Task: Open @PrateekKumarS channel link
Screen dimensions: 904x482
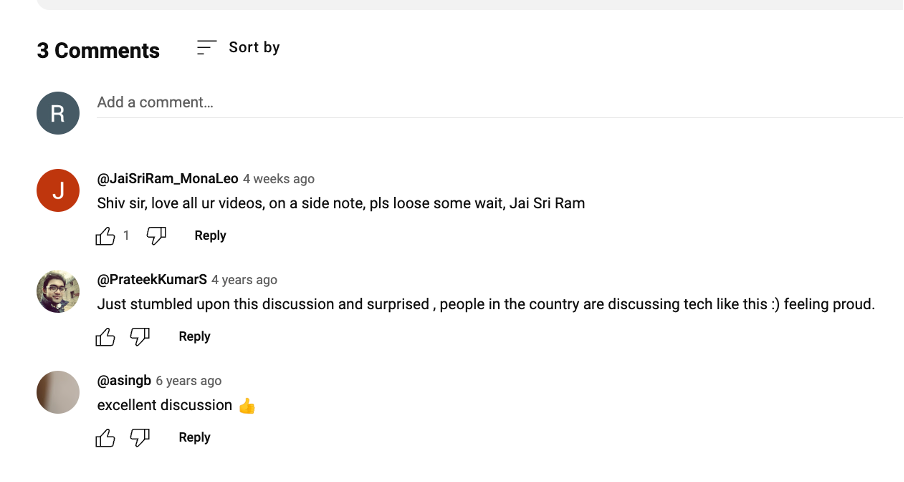Action: (x=152, y=280)
